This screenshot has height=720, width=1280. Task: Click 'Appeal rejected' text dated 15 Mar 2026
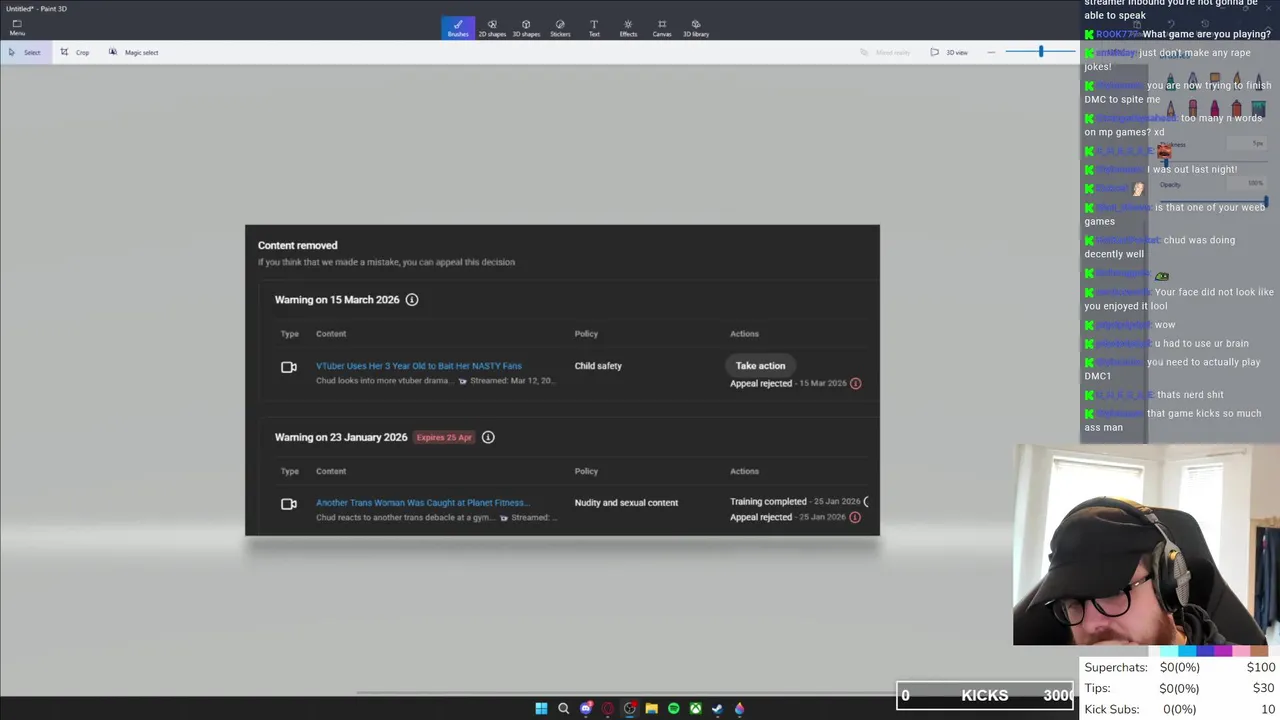pos(761,383)
